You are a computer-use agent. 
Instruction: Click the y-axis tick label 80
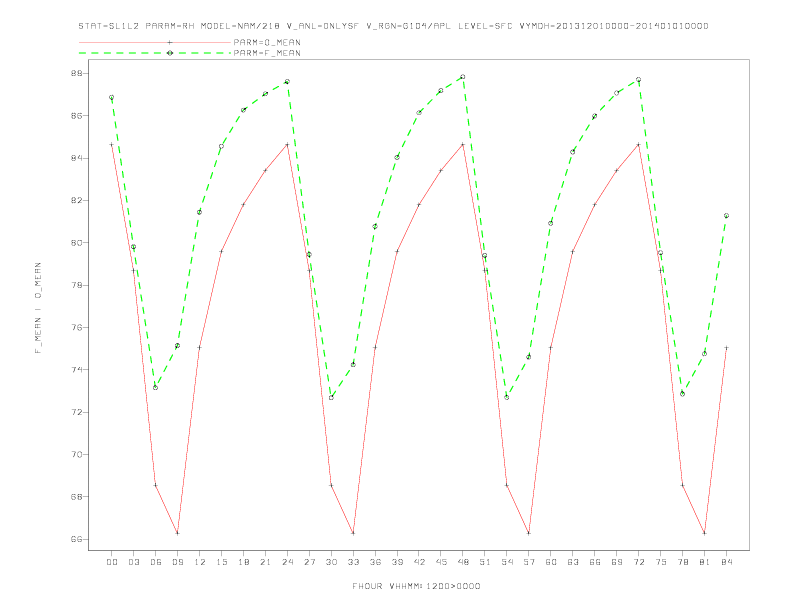76,243
